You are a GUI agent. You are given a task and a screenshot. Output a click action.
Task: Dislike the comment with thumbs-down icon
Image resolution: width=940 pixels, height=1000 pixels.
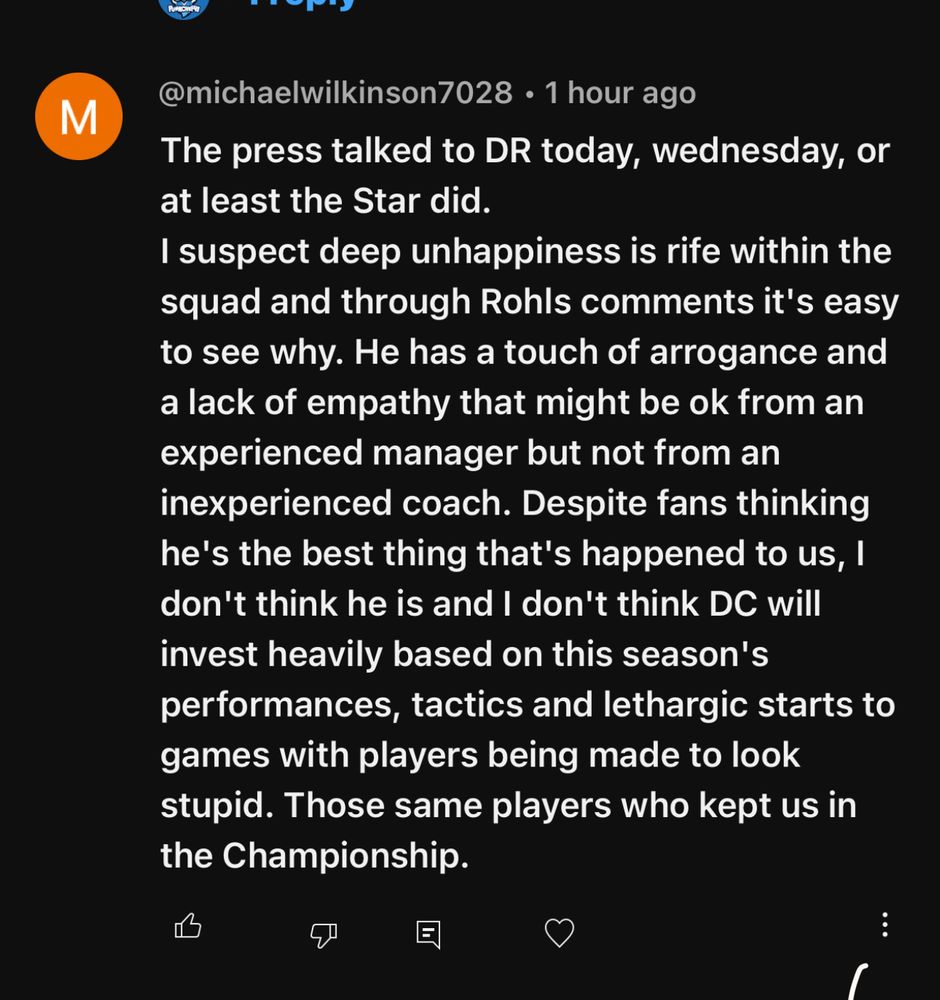click(323, 934)
